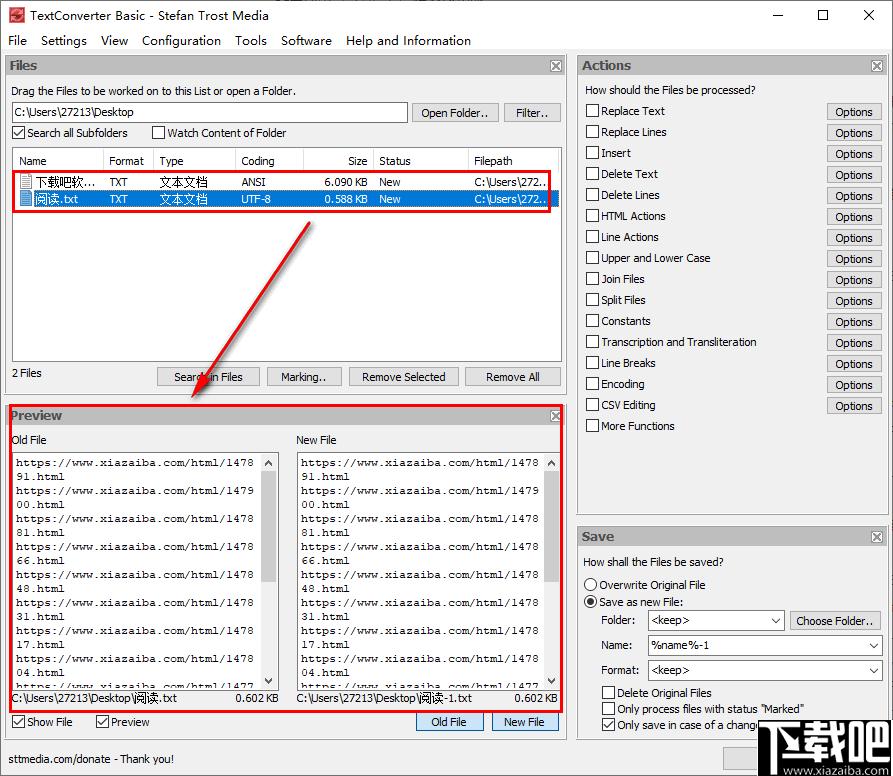Enable the Encoding action checkbox
Viewport: 893px width, 776px height.
(x=592, y=384)
